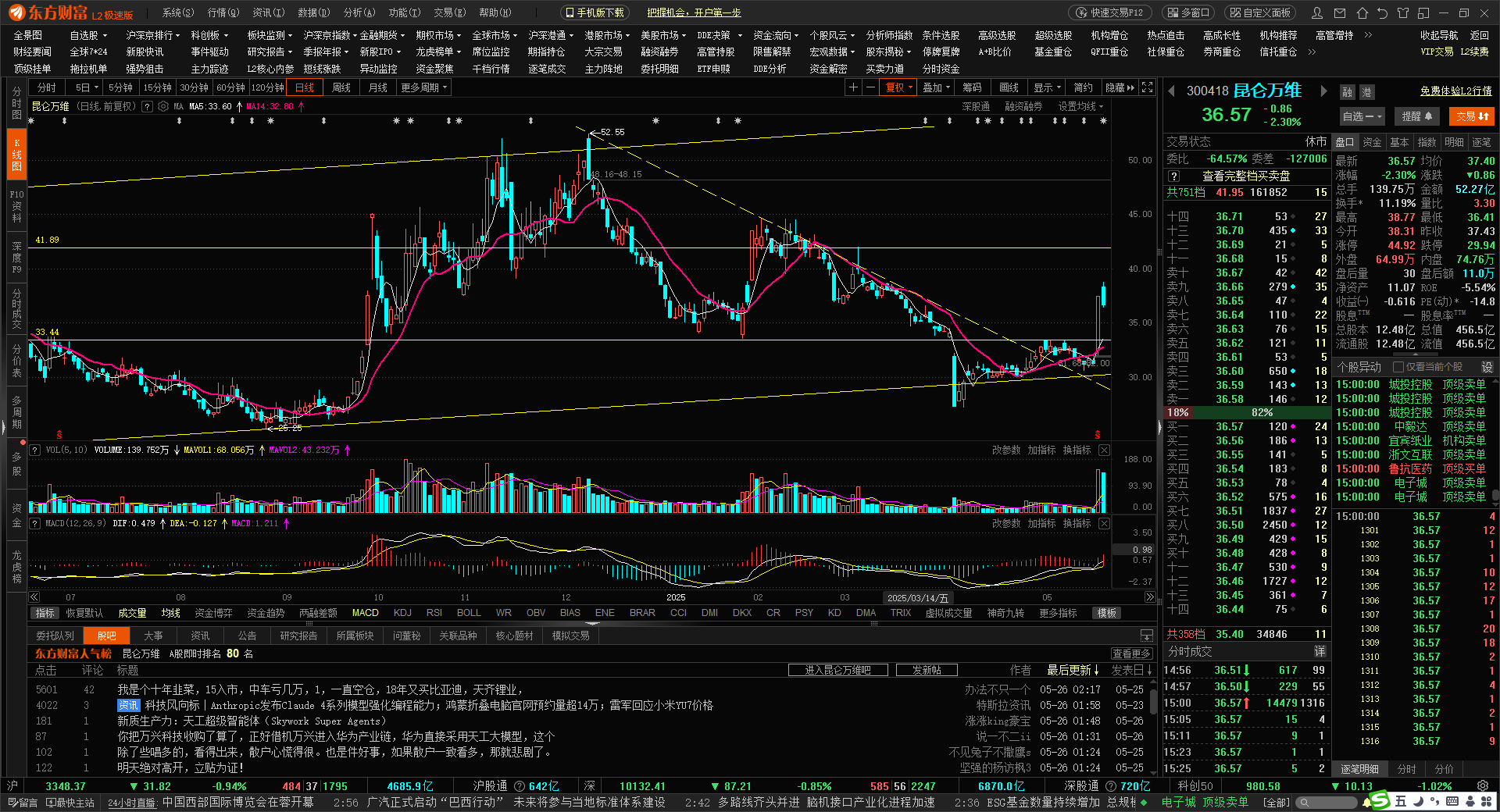Click 提醒 alert button
Screen dimensions: 1500x812
[x=1416, y=116]
